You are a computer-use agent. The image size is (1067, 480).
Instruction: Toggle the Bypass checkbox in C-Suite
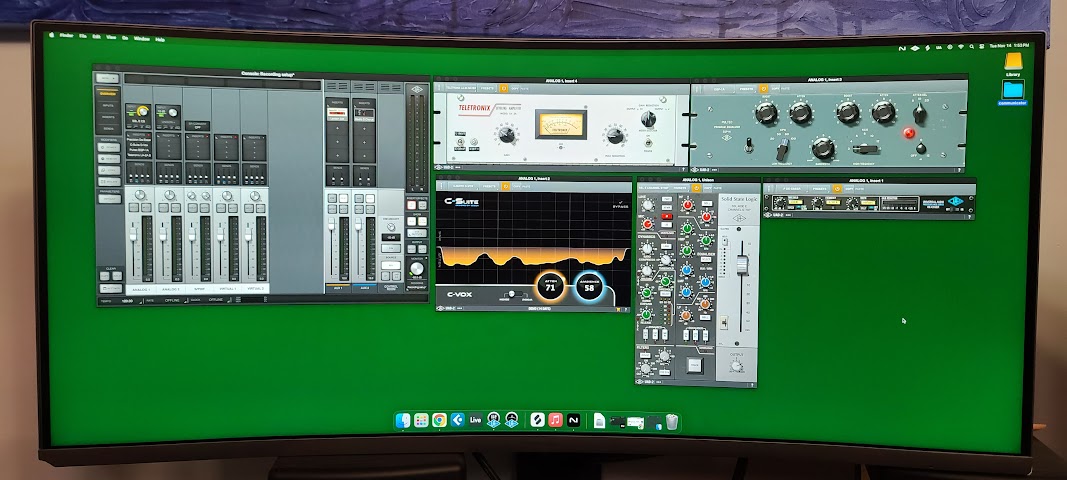[x=621, y=202]
